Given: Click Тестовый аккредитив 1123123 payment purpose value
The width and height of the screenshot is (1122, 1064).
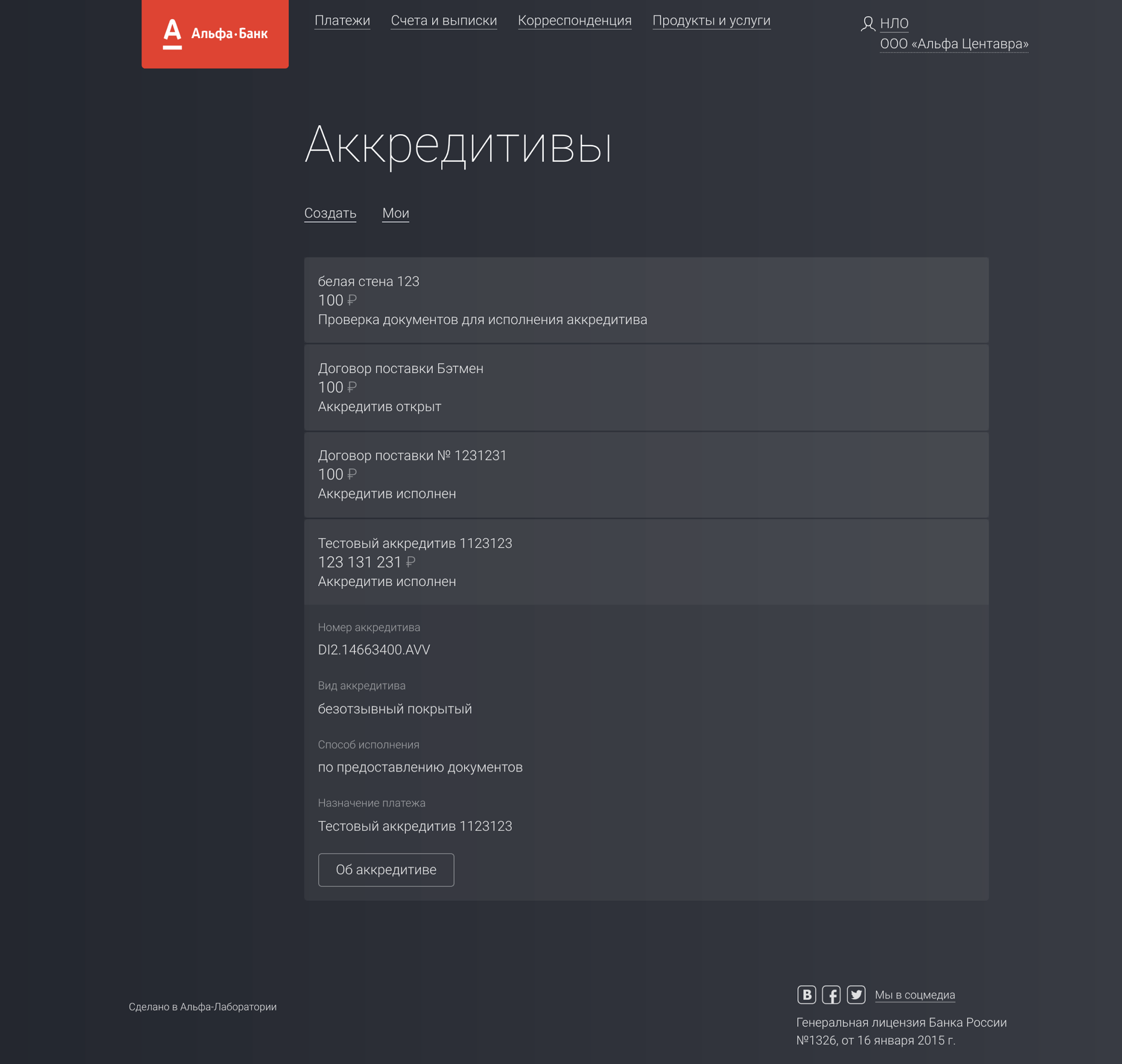Looking at the screenshot, I should pos(415,826).
